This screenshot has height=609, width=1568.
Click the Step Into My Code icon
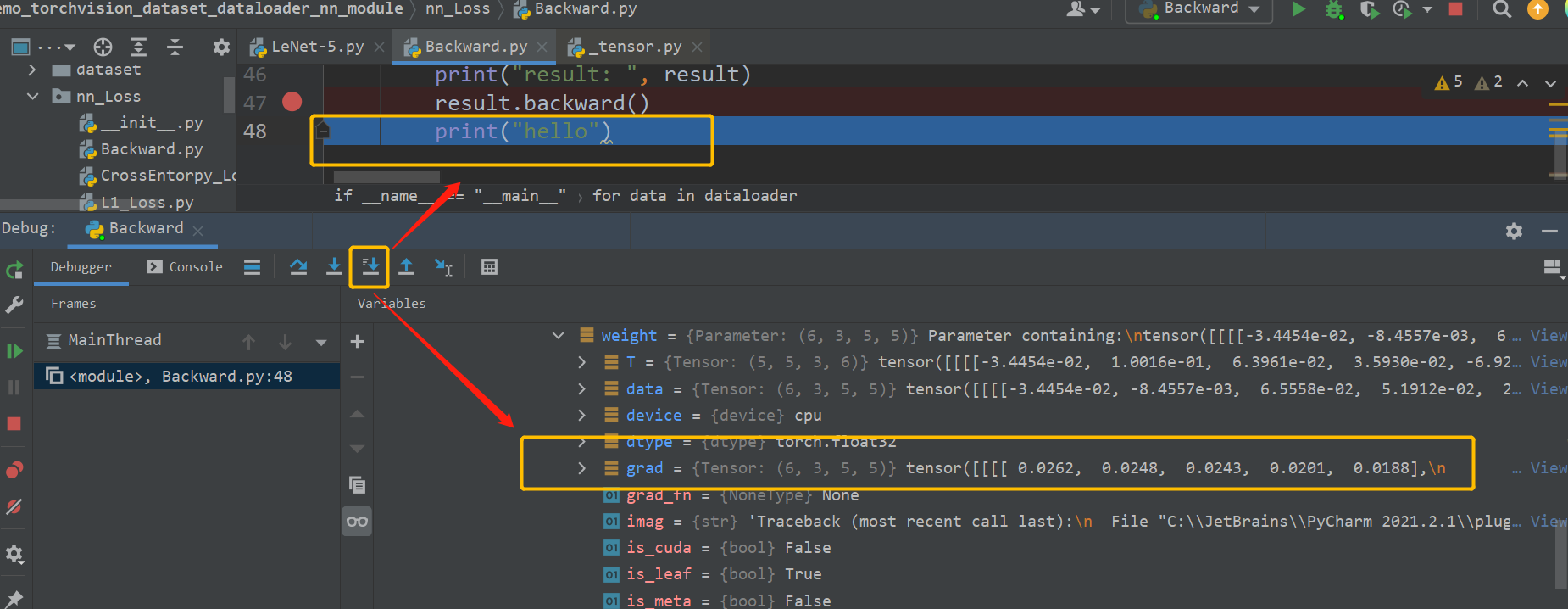(370, 266)
